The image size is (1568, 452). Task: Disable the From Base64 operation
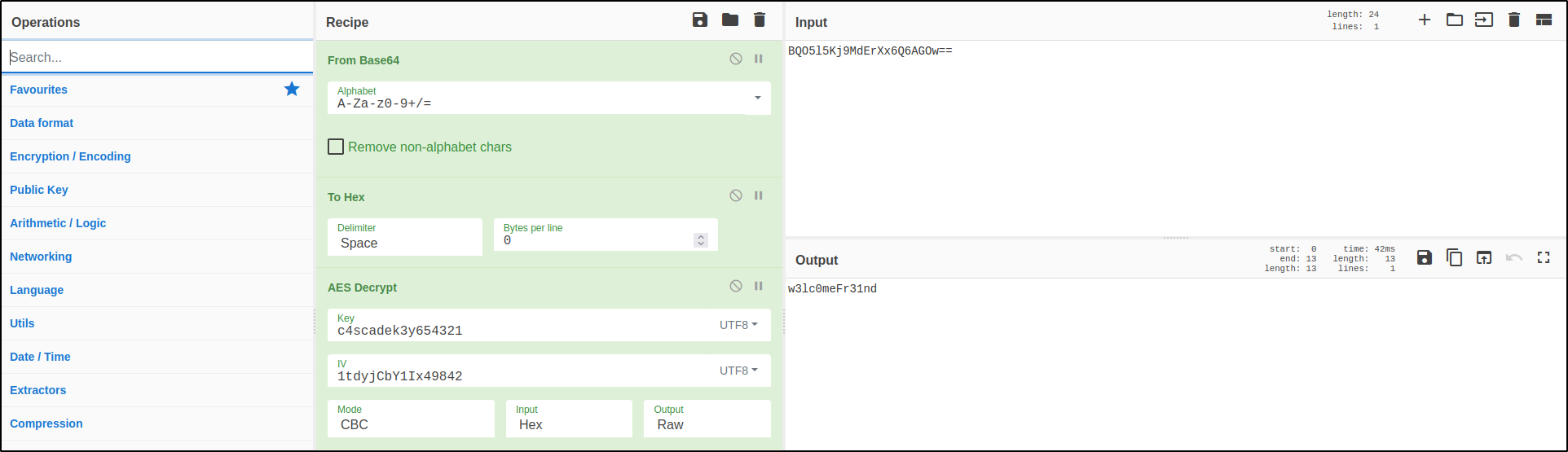(736, 59)
